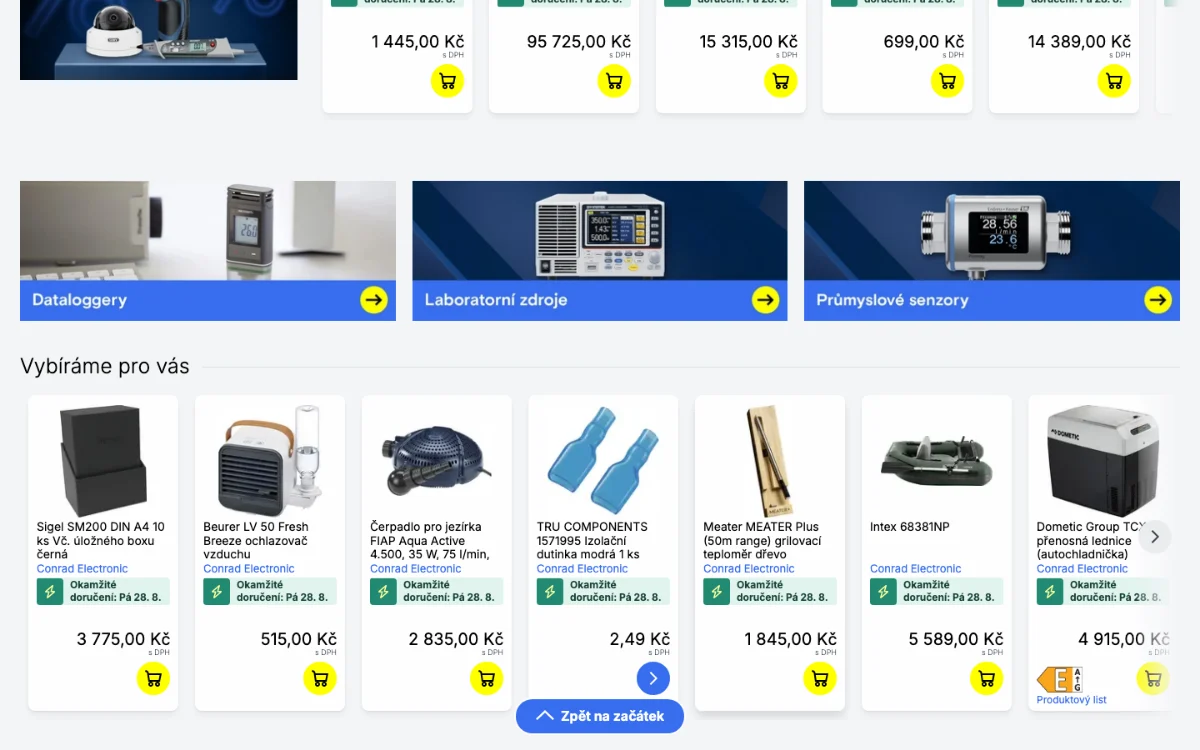Click instant delivery icon on FIAP pump

(384, 591)
